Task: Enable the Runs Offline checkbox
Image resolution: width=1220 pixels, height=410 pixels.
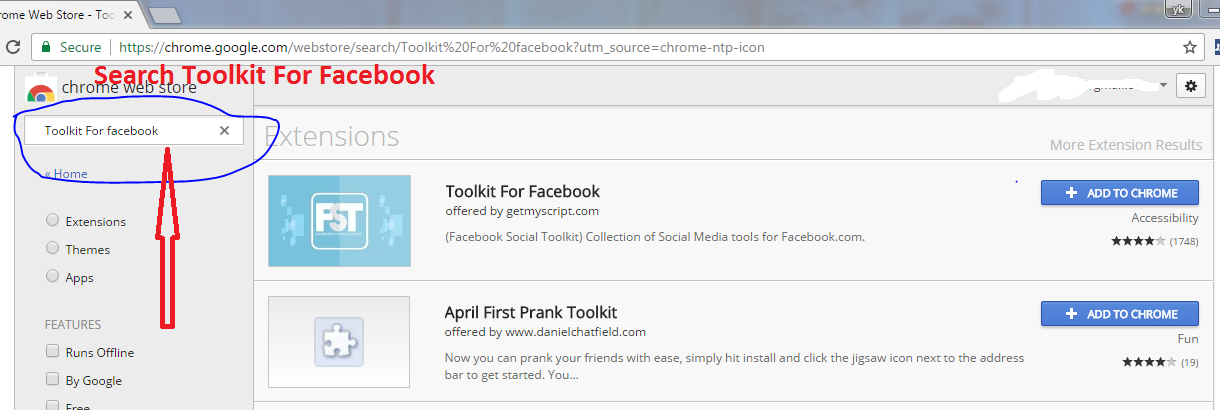Action: (52, 352)
